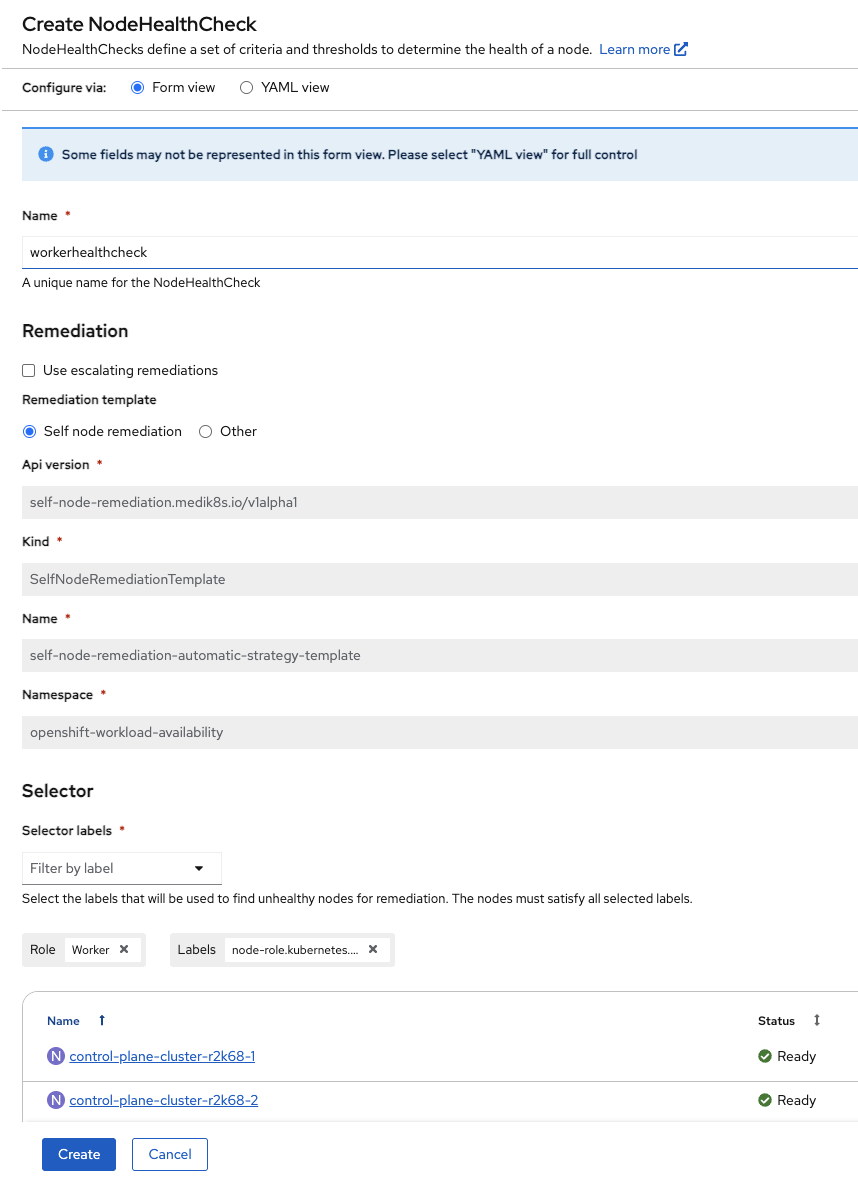
Task: Switch to YAML view radio option
Action: 247,87
